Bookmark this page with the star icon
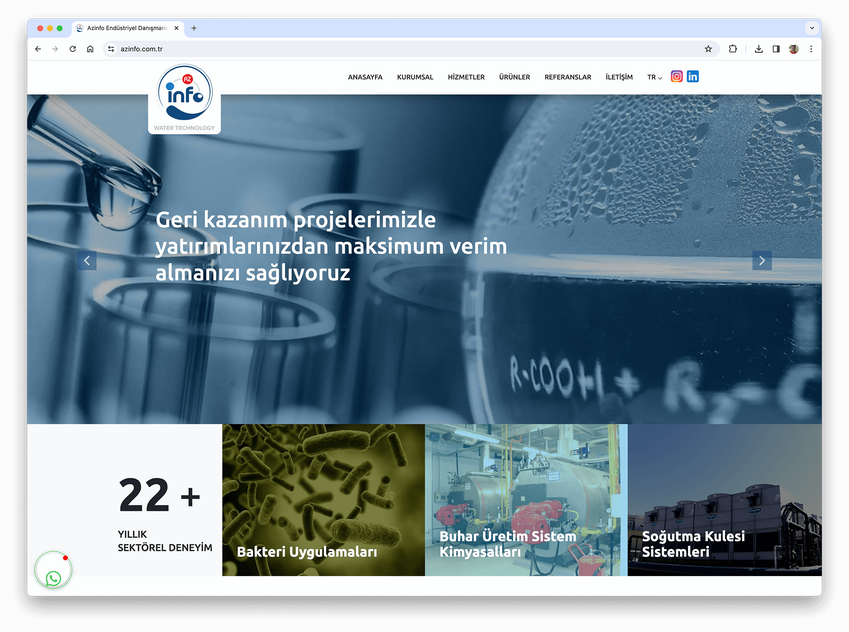 click(x=708, y=49)
